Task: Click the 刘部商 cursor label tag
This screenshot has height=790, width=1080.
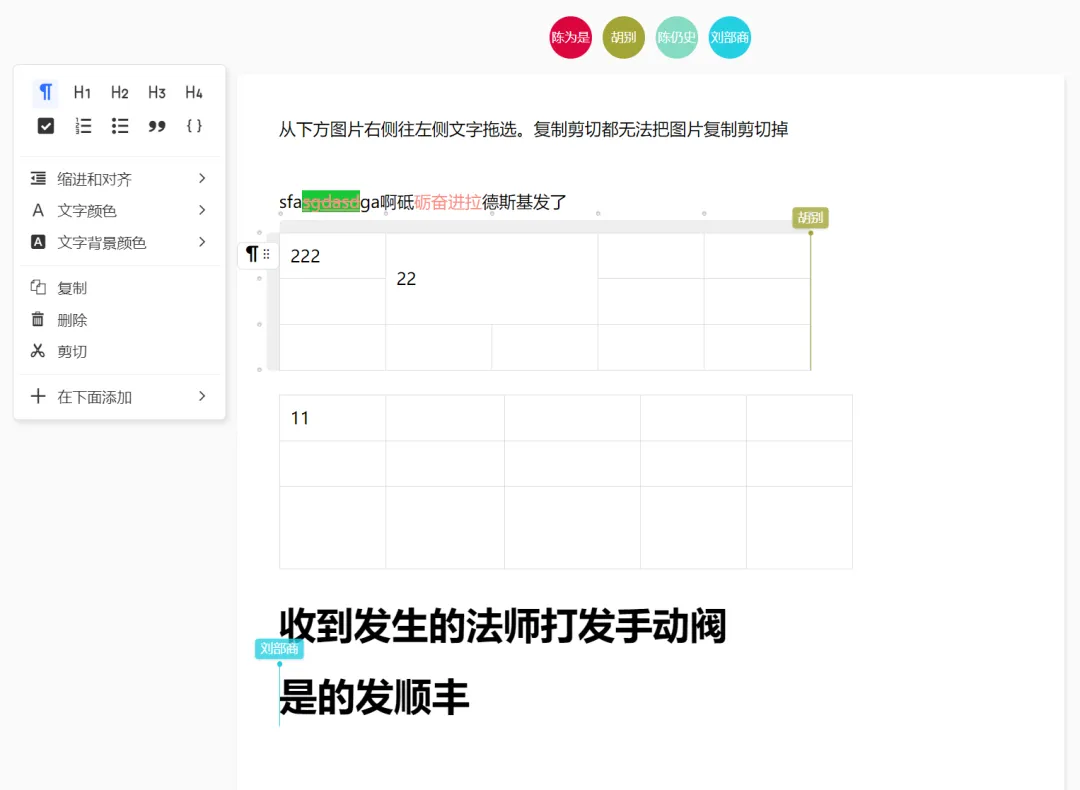Action: click(x=279, y=648)
